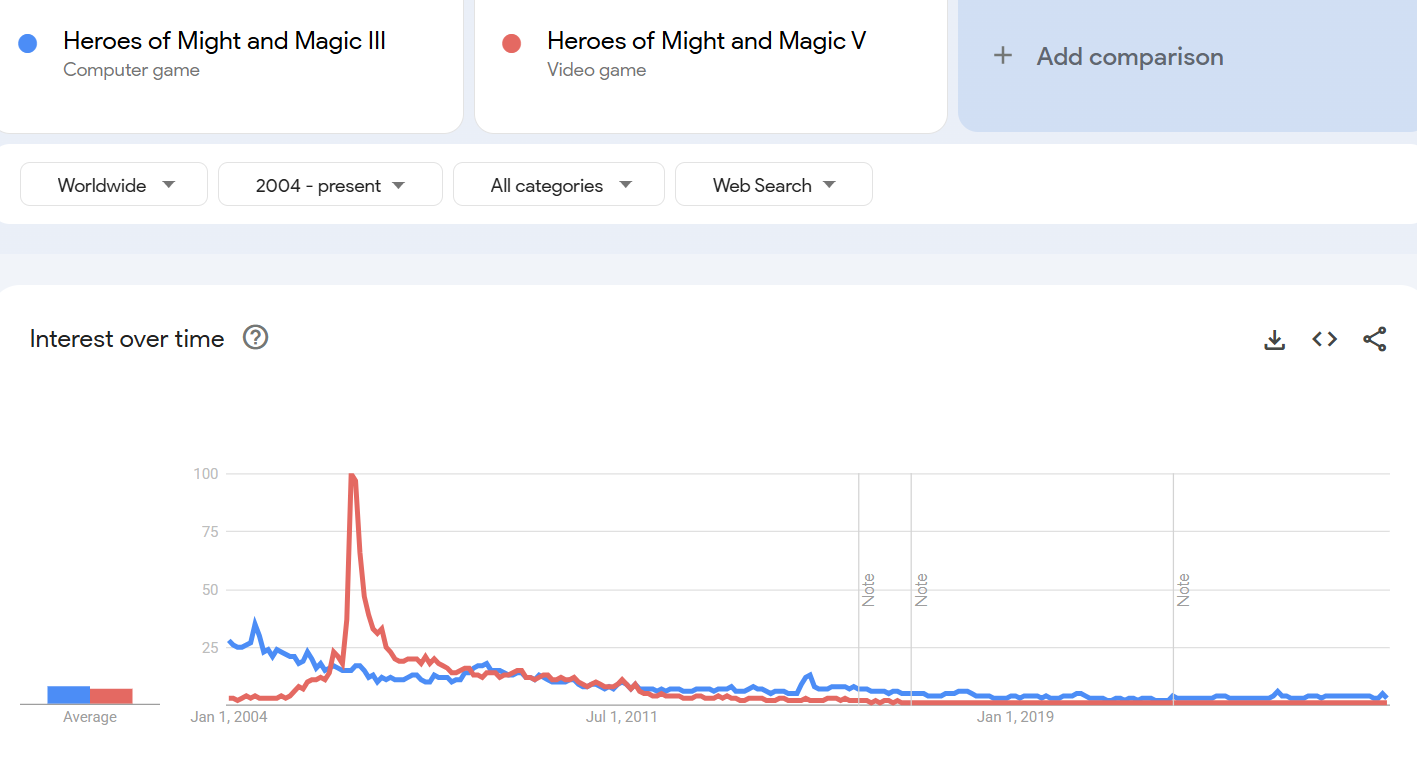The image size is (1417, 768).
Task: Open the 2004 - present time range dropdown
Action: (330, 185)
